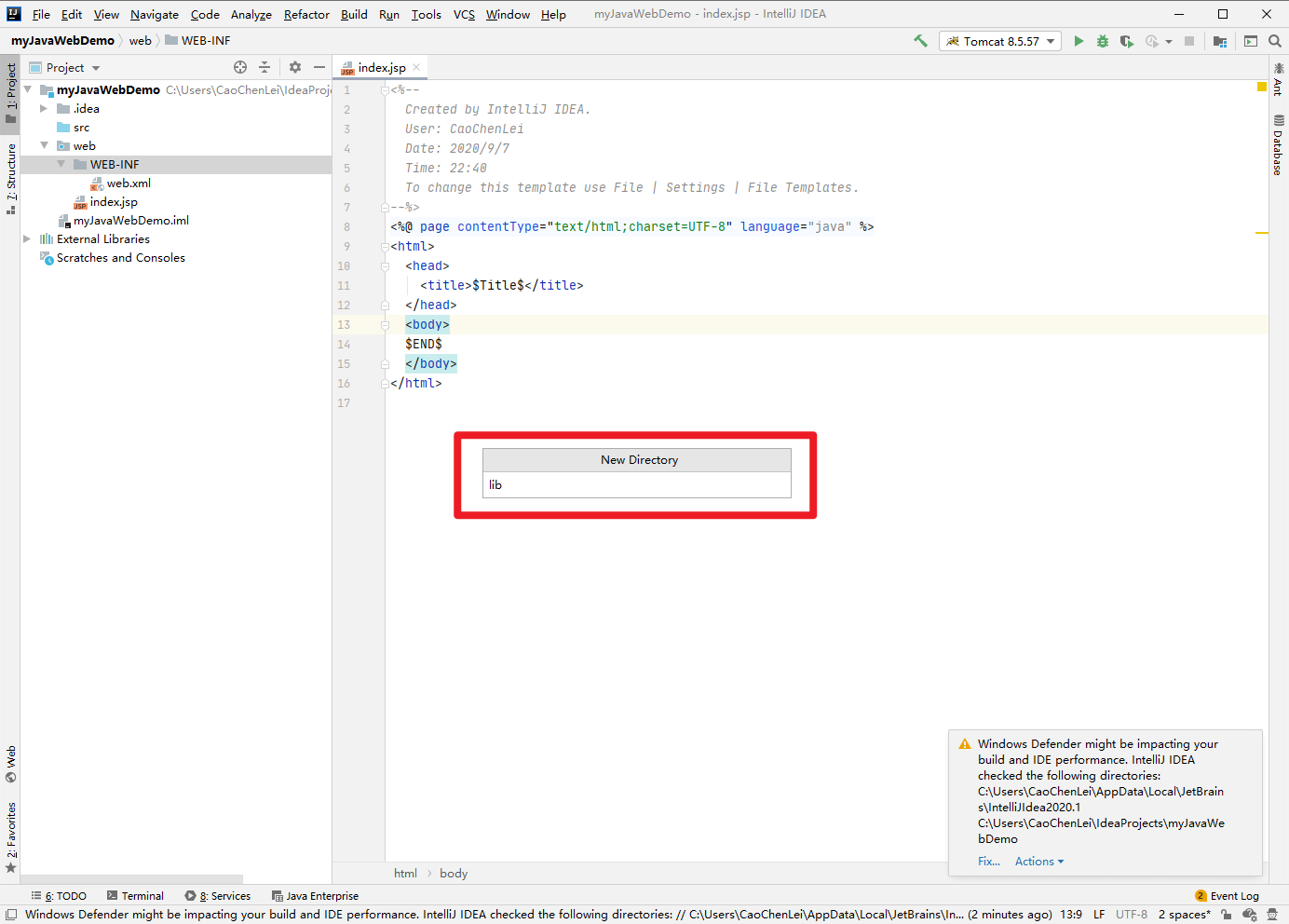Click the body breadcrumb below editor
1289x924 pixels.
pyautogui.click(x=454, y=874)
